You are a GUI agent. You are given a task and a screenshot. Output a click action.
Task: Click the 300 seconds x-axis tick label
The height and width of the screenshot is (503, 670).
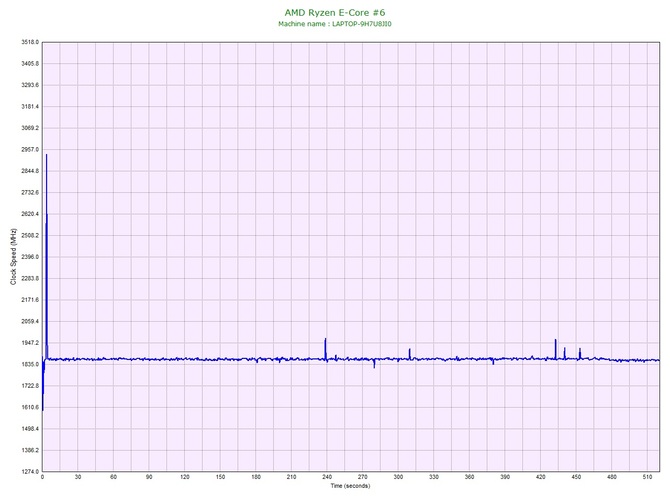point(398,477)
